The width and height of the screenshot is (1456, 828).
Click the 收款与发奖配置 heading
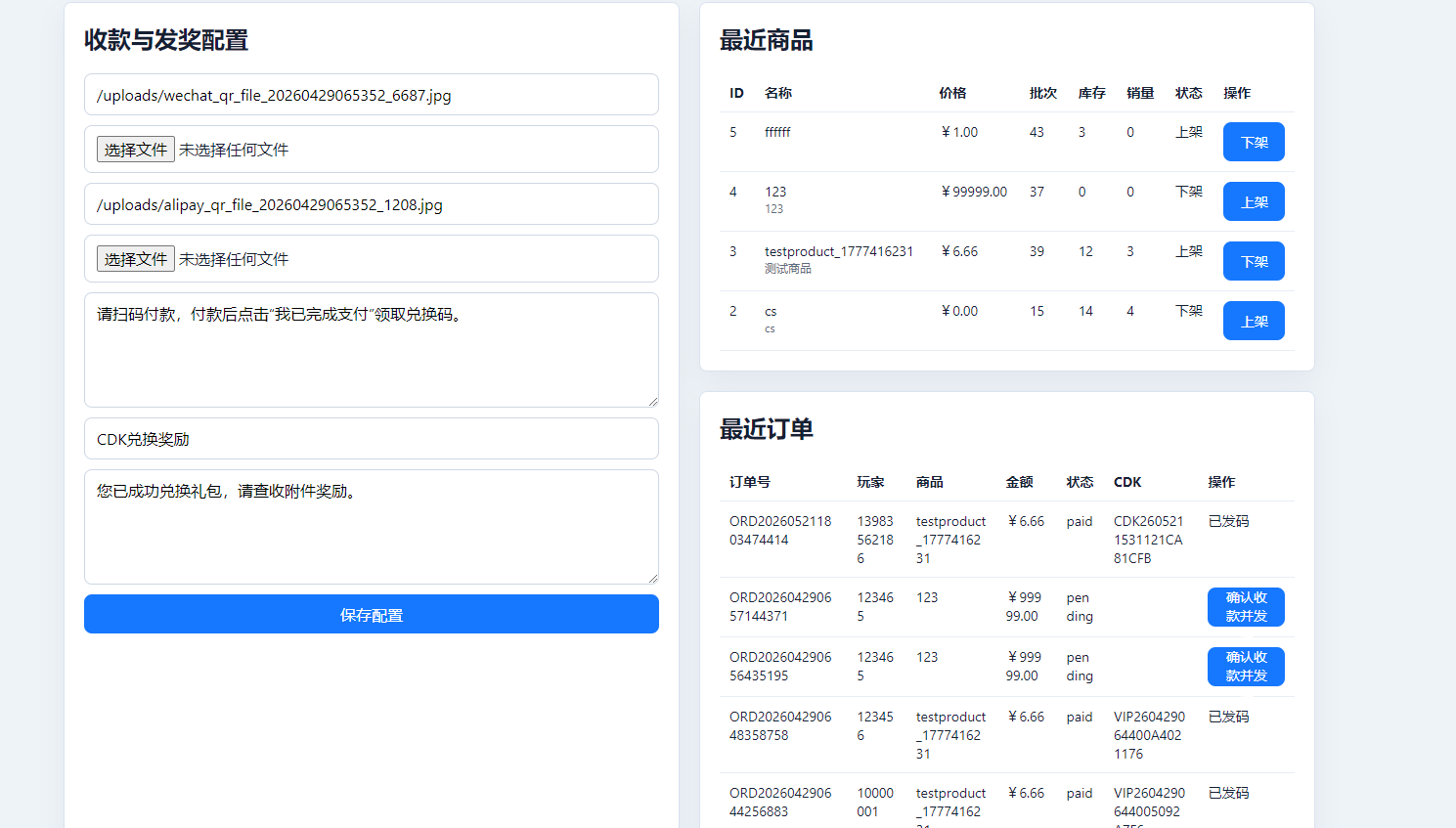(166, 40)
